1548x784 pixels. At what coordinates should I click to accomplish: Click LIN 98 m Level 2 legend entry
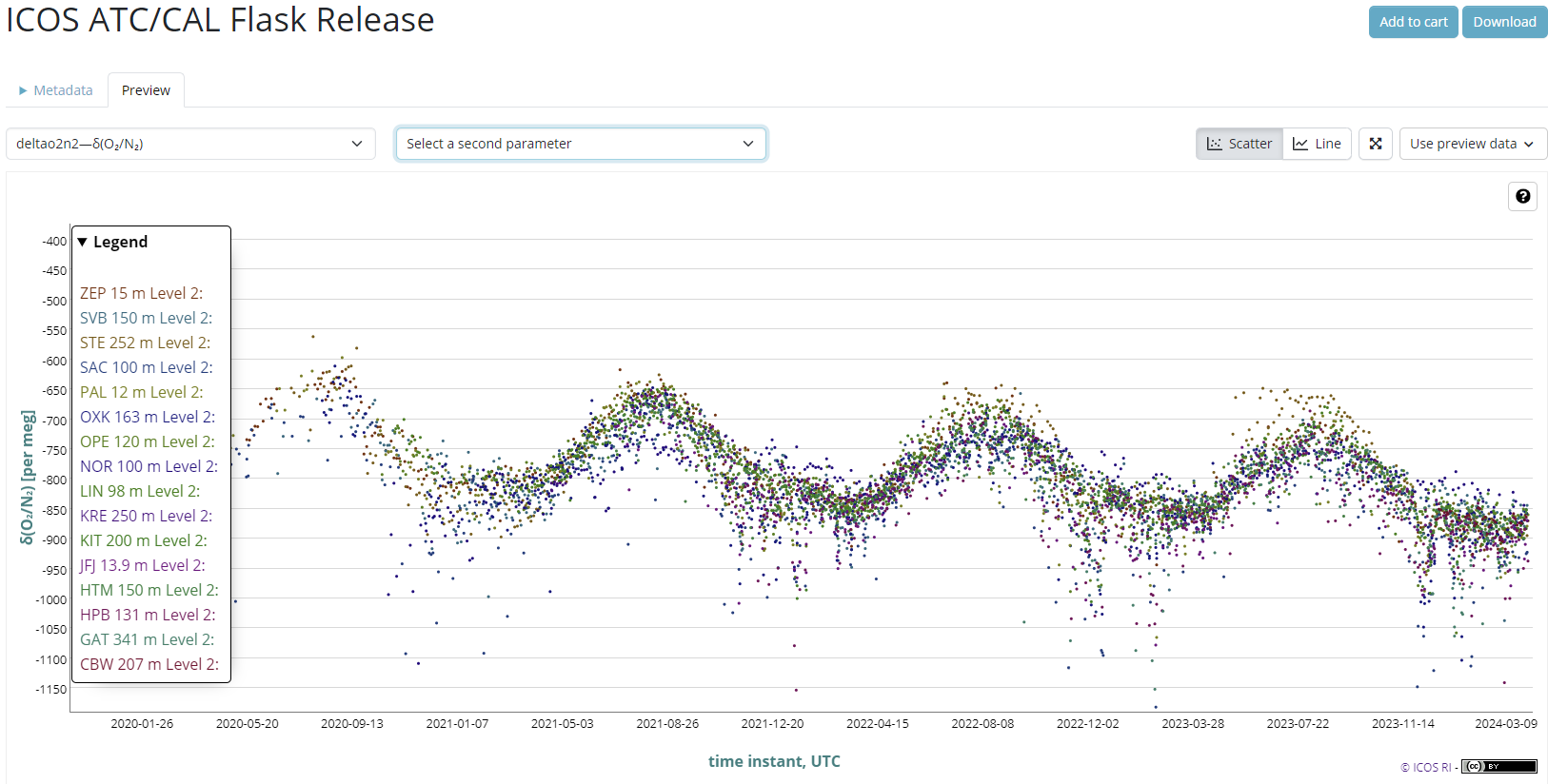point(140,491)
